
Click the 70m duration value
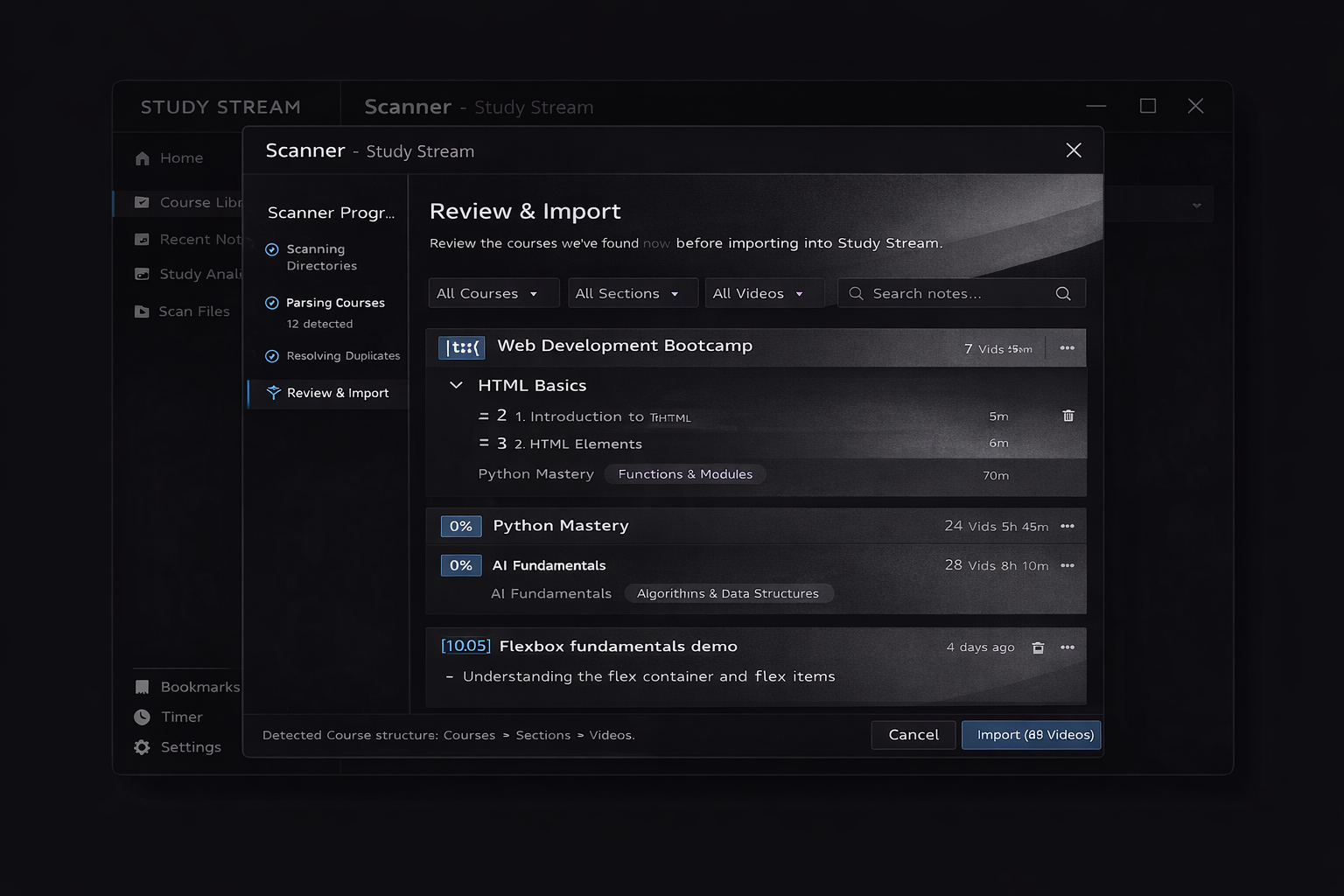[x=996, y=476]
